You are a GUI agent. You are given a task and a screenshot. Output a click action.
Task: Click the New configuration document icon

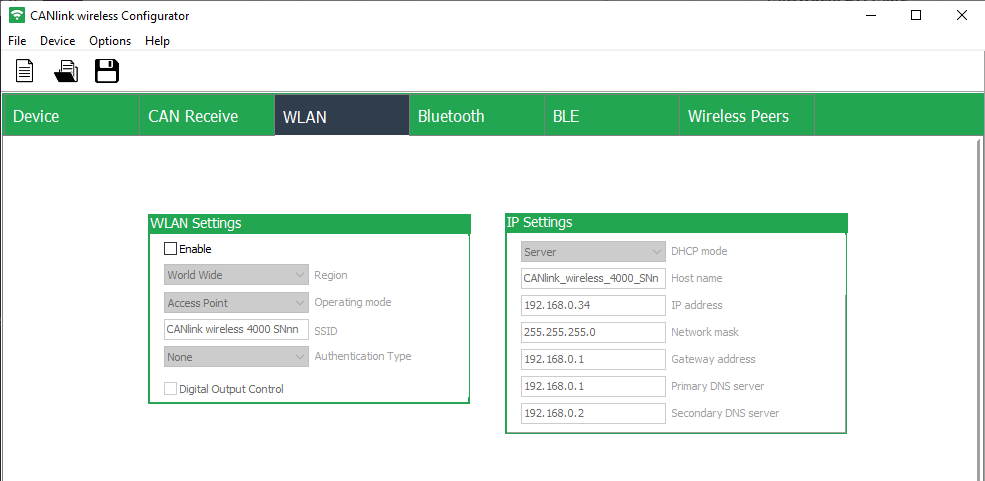tap(24, 70)
